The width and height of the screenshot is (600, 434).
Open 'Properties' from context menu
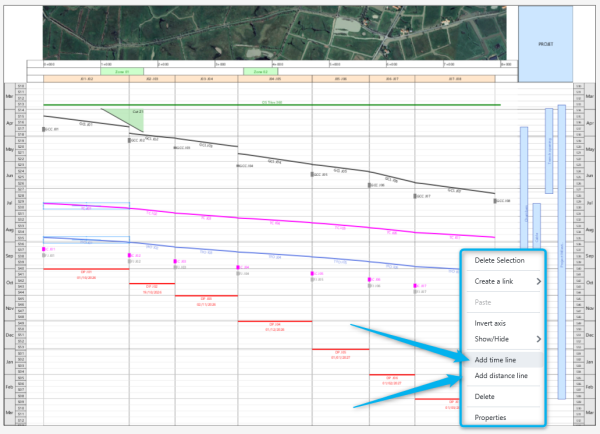pos(491,417)
